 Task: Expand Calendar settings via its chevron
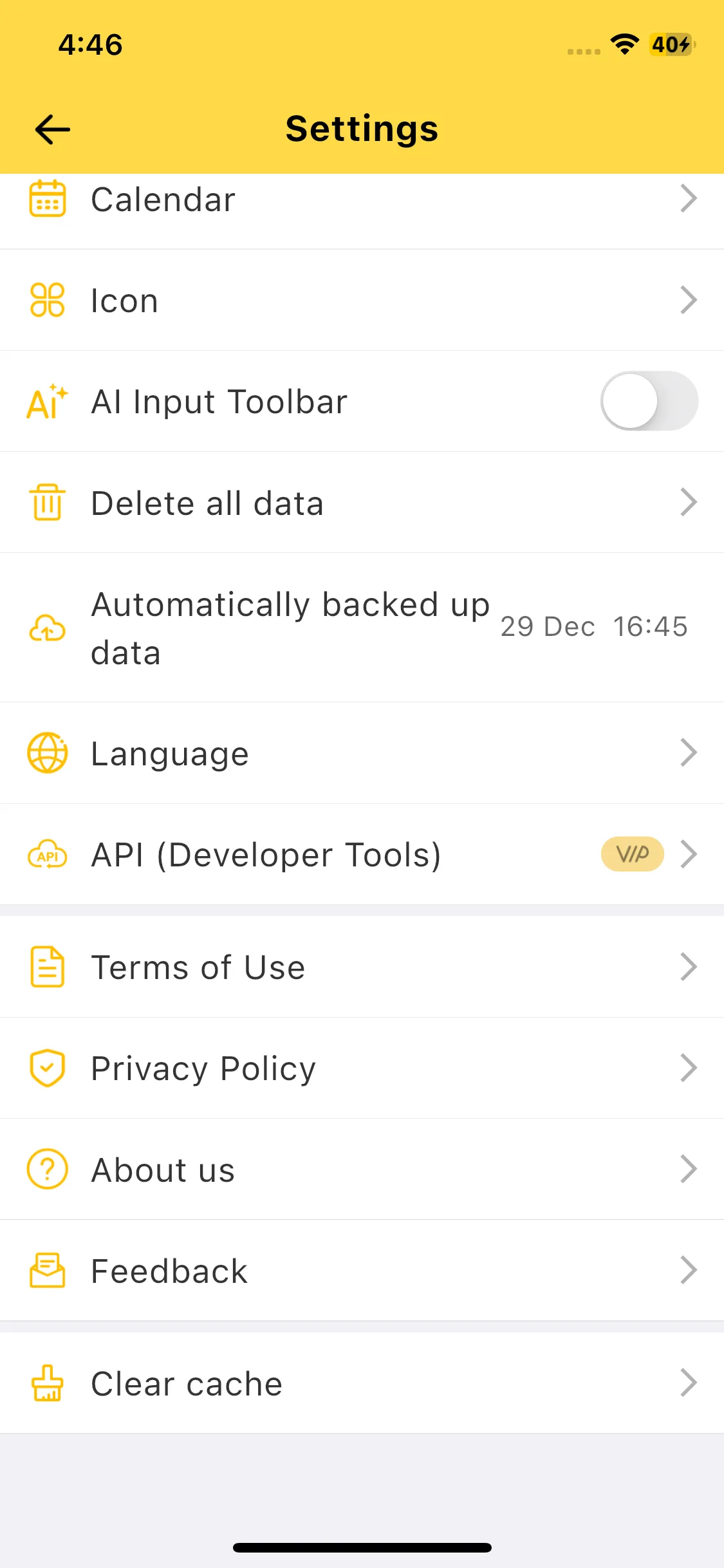tap(688, 198)
